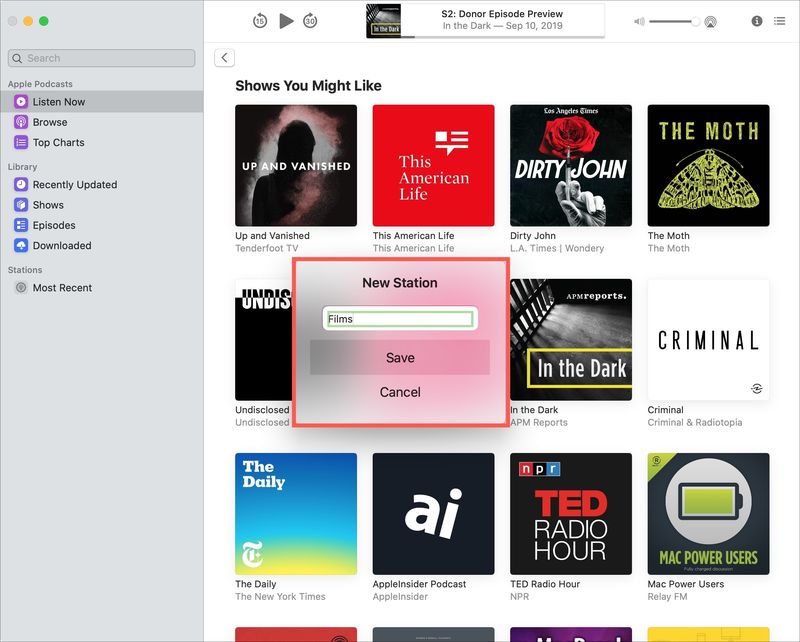Screen dimensions: 800x642
Task: Start playback with the play button
Action: [286, 21]
